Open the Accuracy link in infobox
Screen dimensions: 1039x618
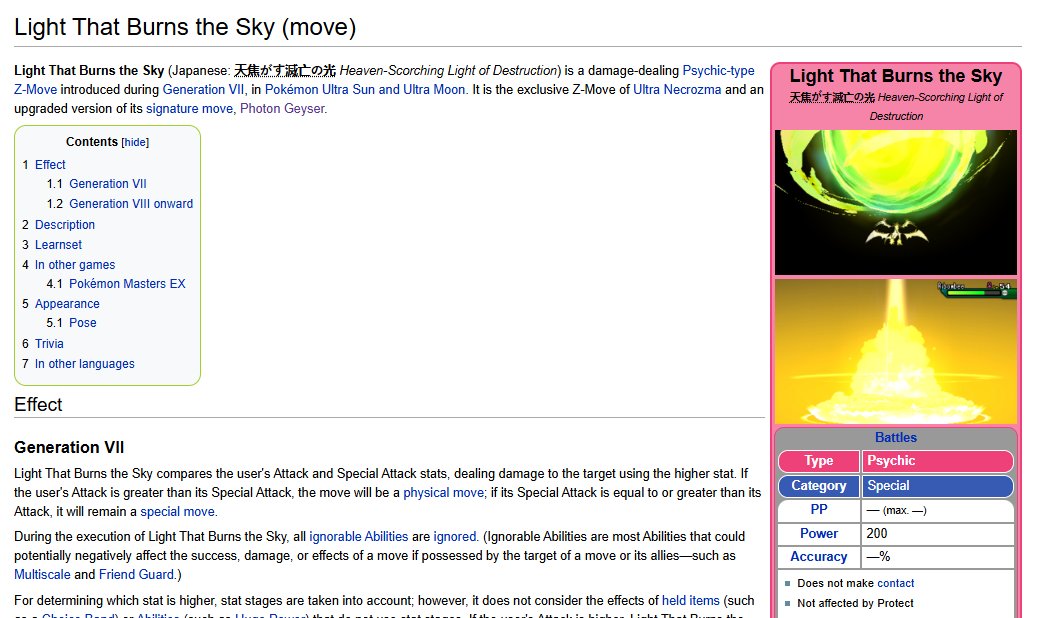pyautogui.click(x=818, y=556)
